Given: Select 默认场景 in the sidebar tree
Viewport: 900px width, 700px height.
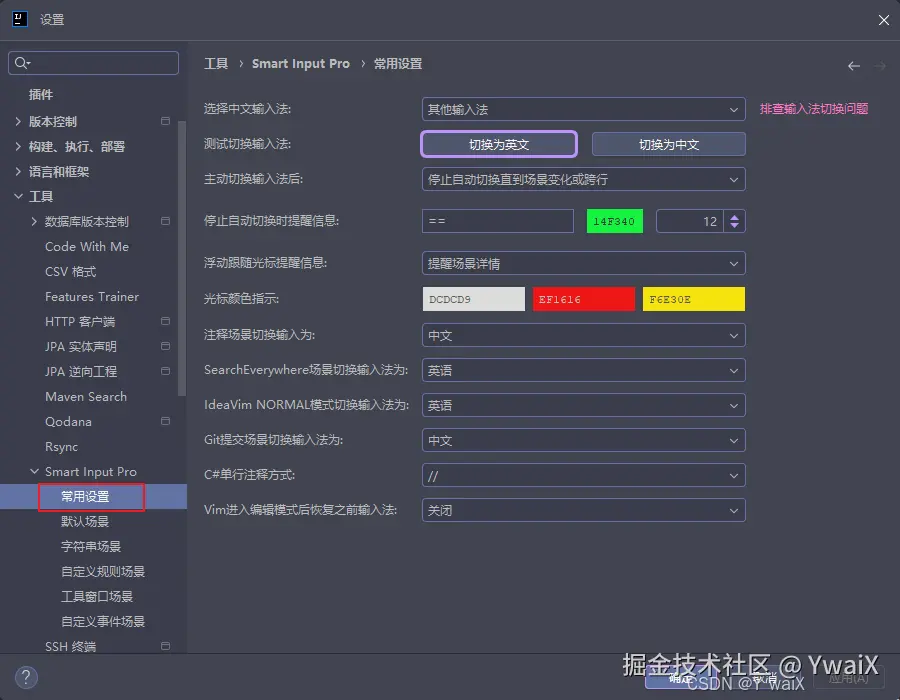Looking at the screenshot, I should tap(87, 521).
